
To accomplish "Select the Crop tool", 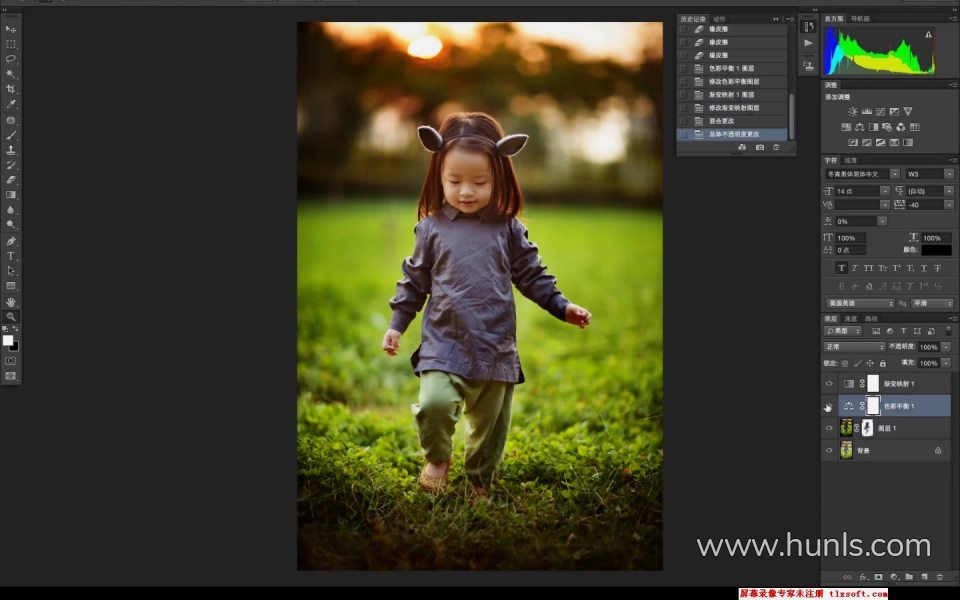I will pos(10,89).
